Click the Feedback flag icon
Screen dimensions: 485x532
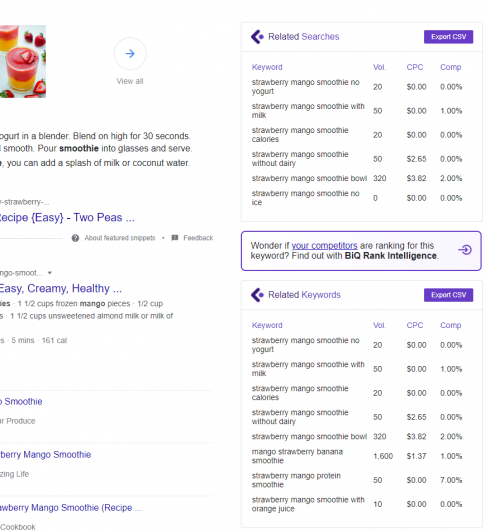175,238
